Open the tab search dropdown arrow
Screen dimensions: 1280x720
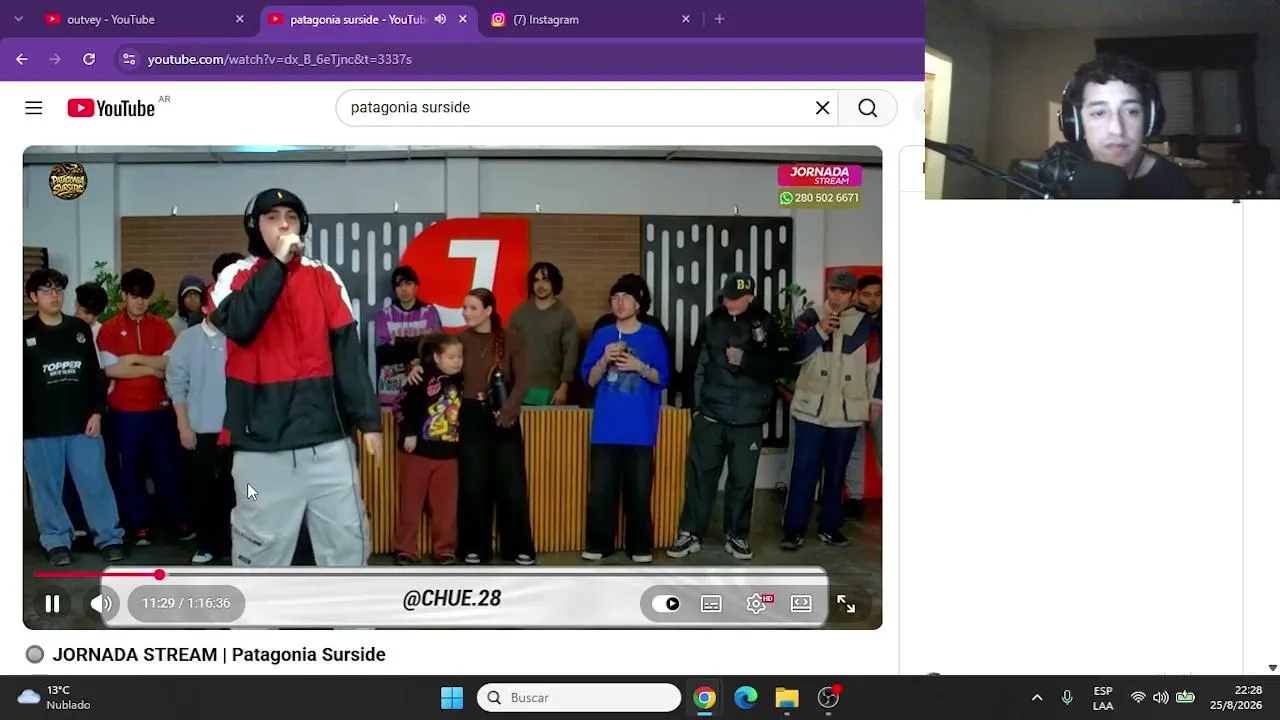(18, 19)
